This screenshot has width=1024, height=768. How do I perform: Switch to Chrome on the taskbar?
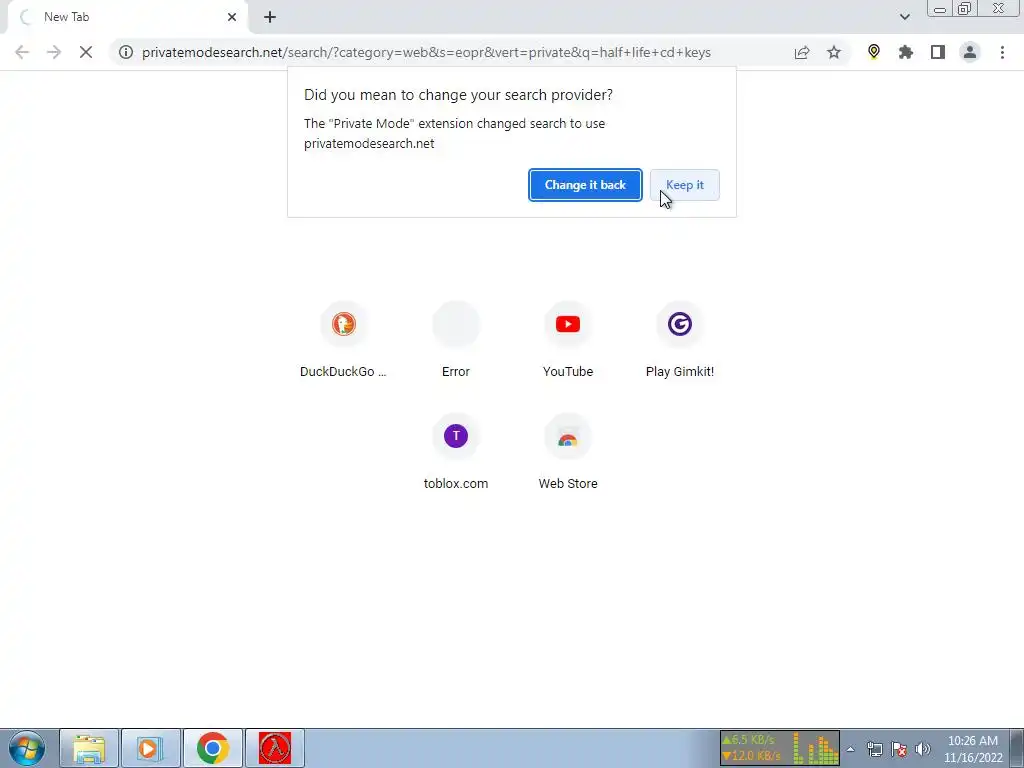(212, 748)
